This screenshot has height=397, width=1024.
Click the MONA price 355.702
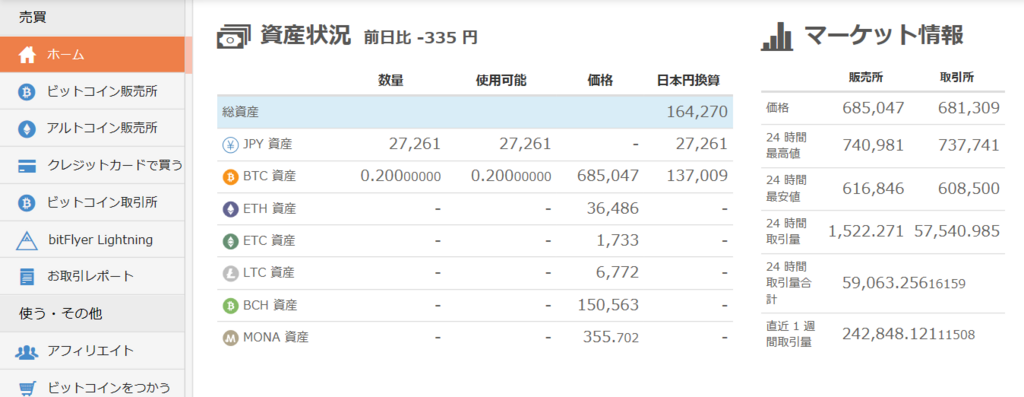coord(611,337)
